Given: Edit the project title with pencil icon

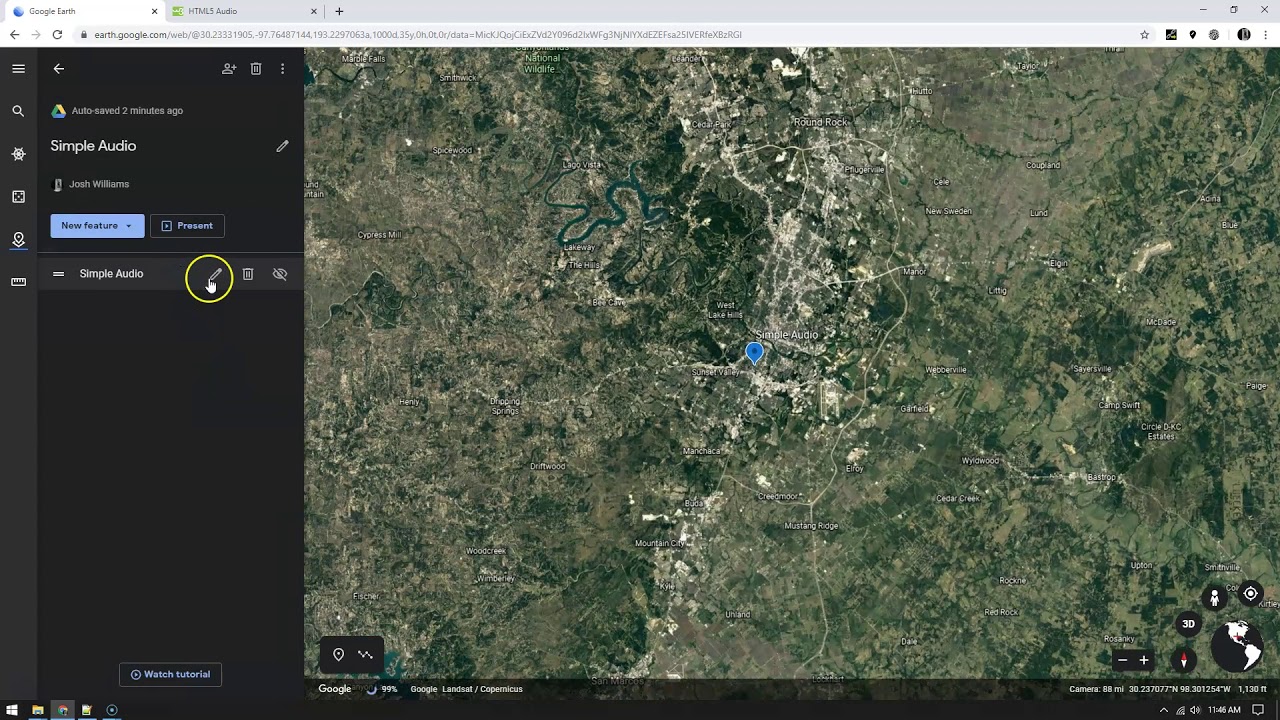Looking at the screenshot, I should click(x=282, y=146).
